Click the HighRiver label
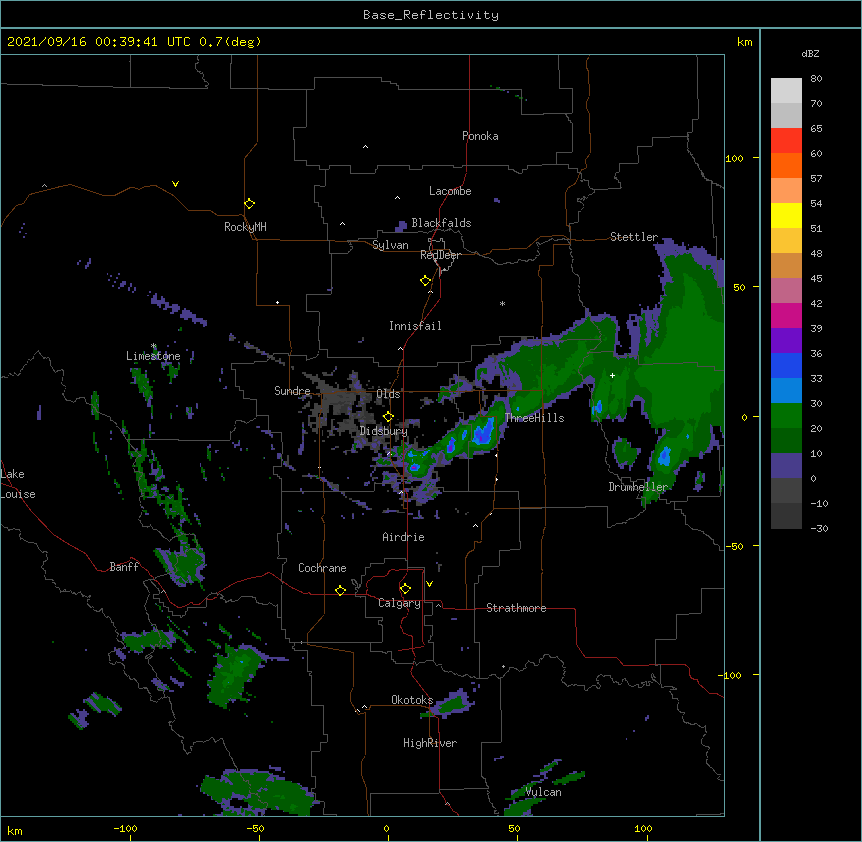 (x=430, y=743)
